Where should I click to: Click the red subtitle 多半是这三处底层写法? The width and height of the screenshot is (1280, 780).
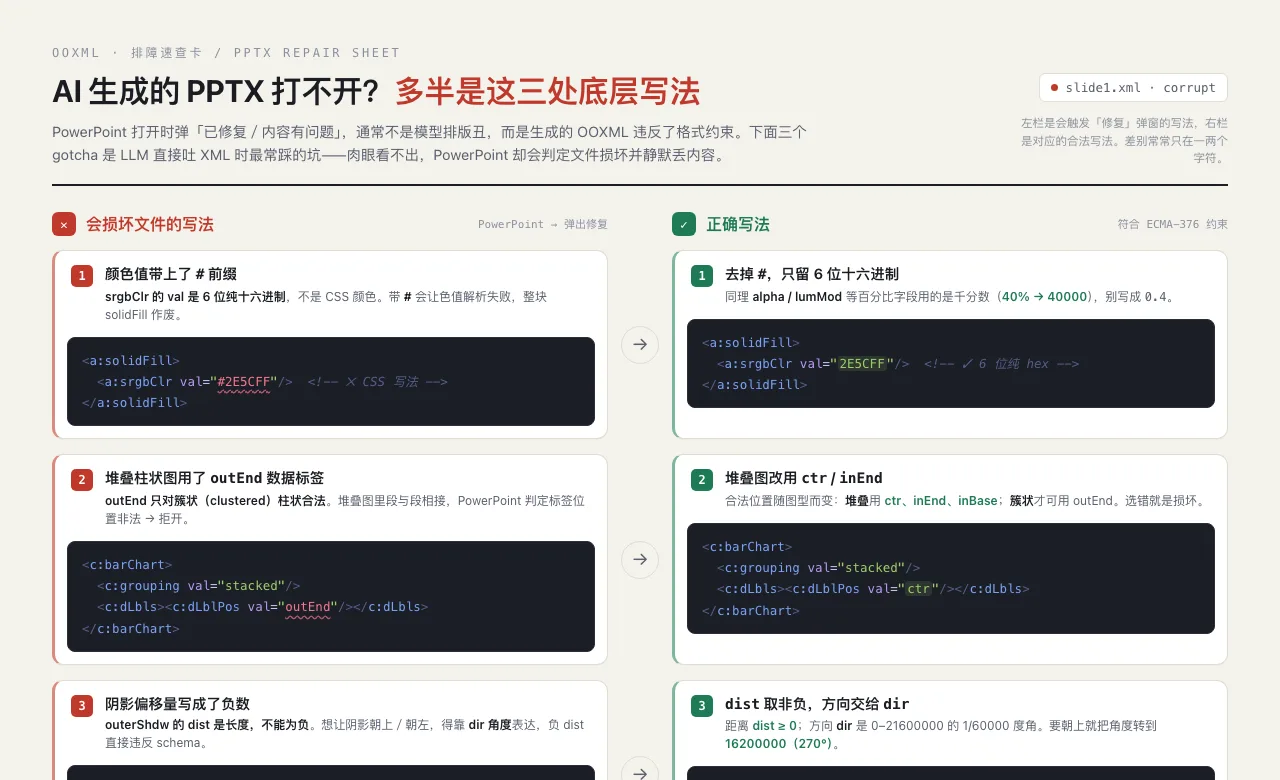pos(547,92)
